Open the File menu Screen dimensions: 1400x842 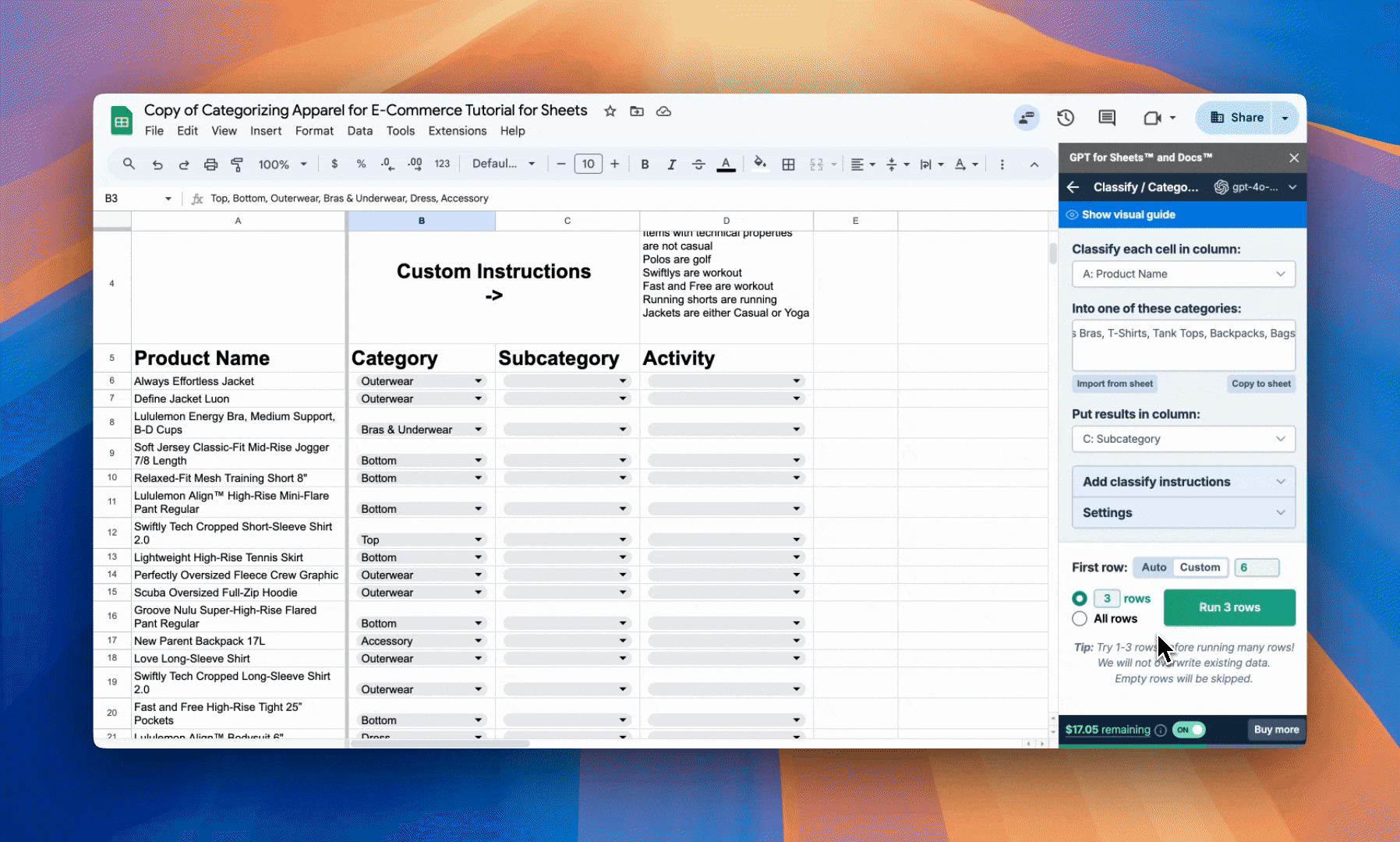click(154, 131)
